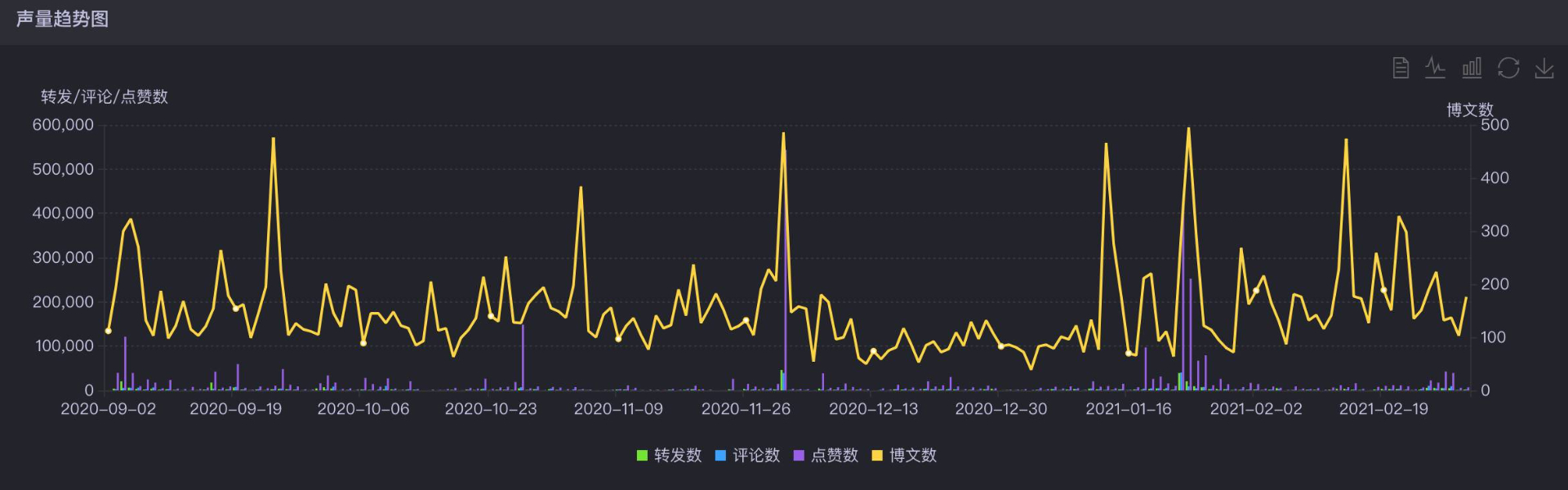Viewport: 1568px width, 490px height.
Task: Click the 300 value on the 博文数 axis
Action: click(x=1494, y=231)
